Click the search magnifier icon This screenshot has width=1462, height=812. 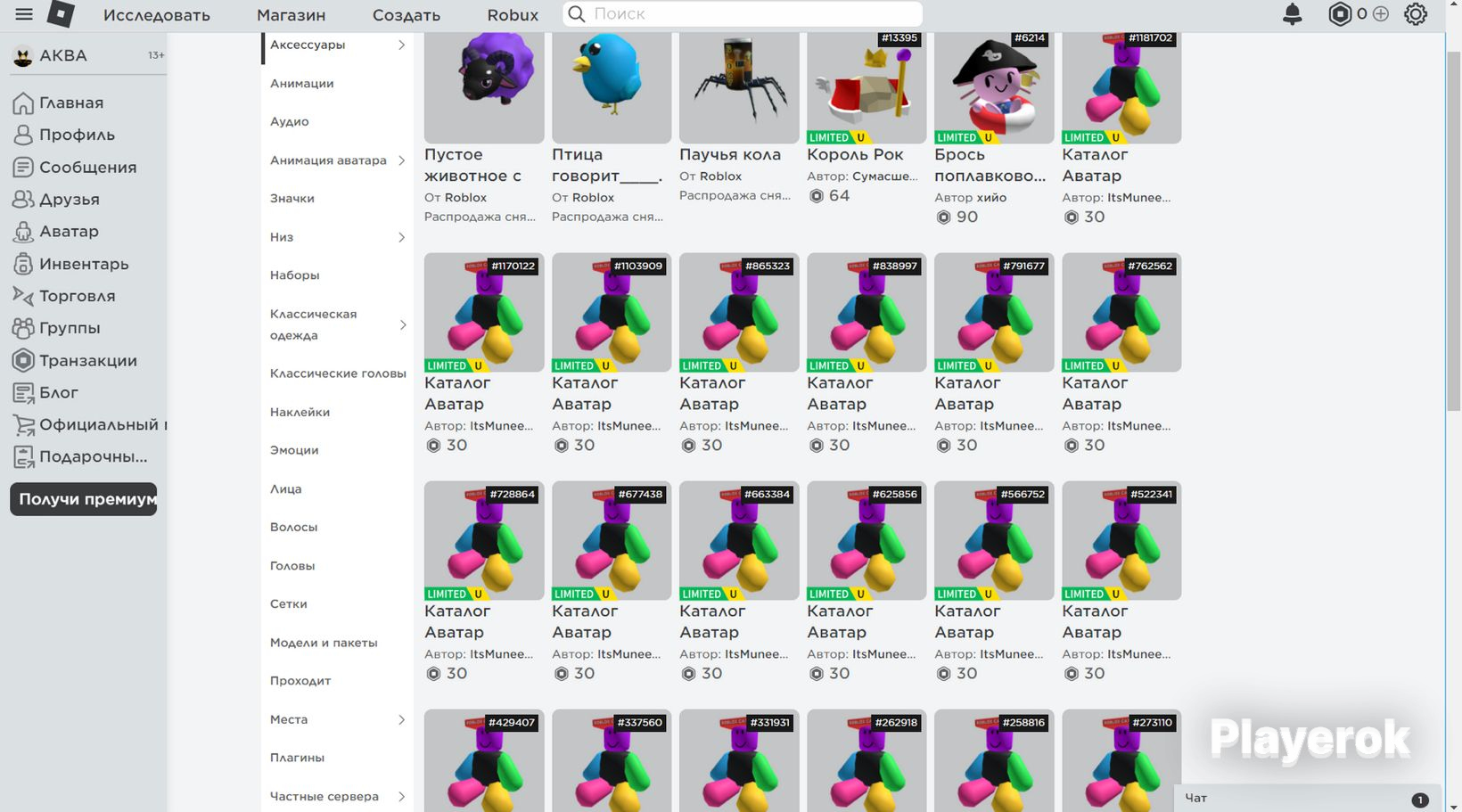click(577, 14)
